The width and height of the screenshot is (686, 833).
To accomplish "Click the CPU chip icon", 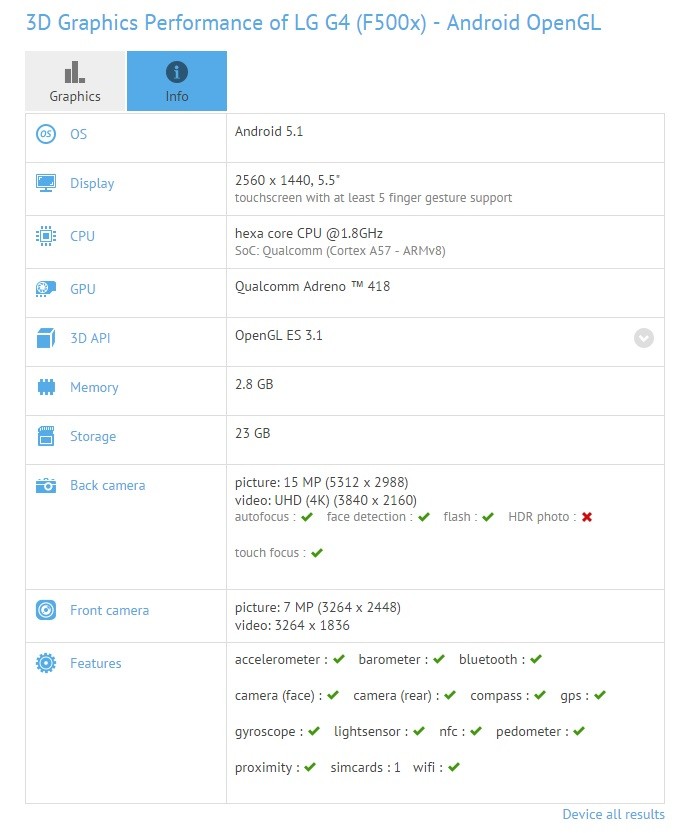I will tap(46, 236).
